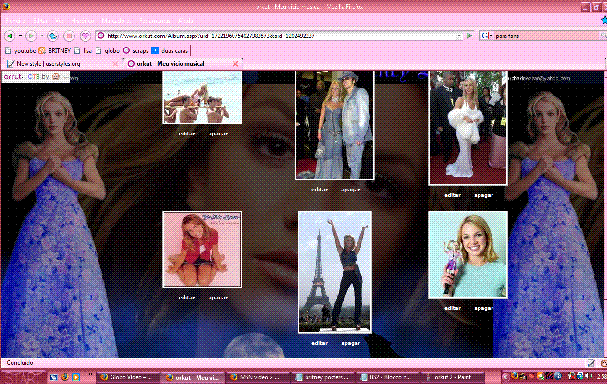
Task: Open the bookmark with blue square icon
Action: tap(169, 51)
